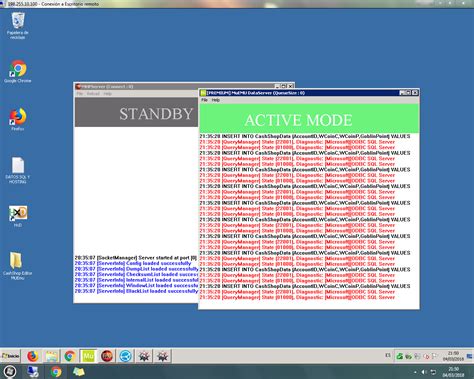Select the red round icon in the remote taskbar
The image size is (474, 379).
pyautogui.click(x=107, y=356)
